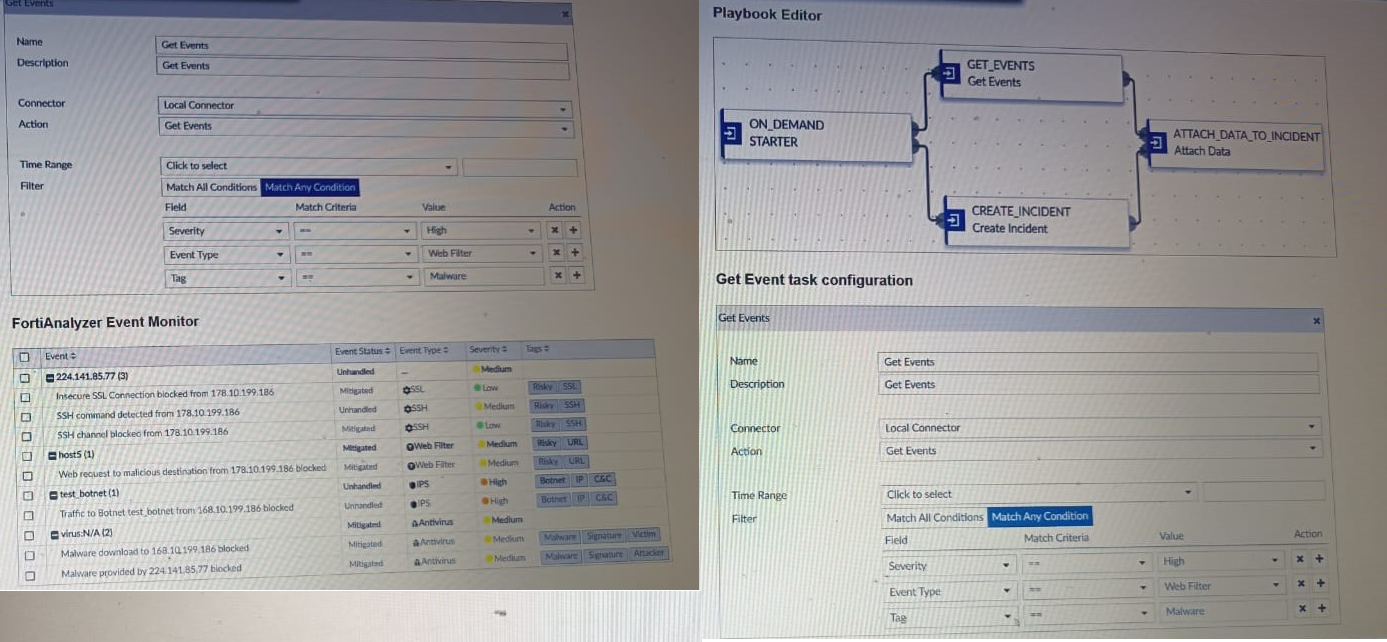Click the orange High severity dot for test_botnet
The width and height of the screenshot is (1387, 642).
(485, 481)
